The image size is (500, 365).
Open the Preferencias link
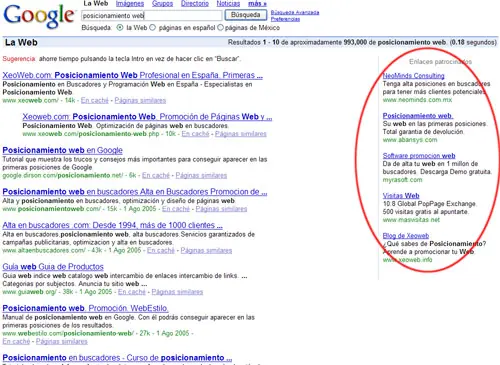coord(285,19)
